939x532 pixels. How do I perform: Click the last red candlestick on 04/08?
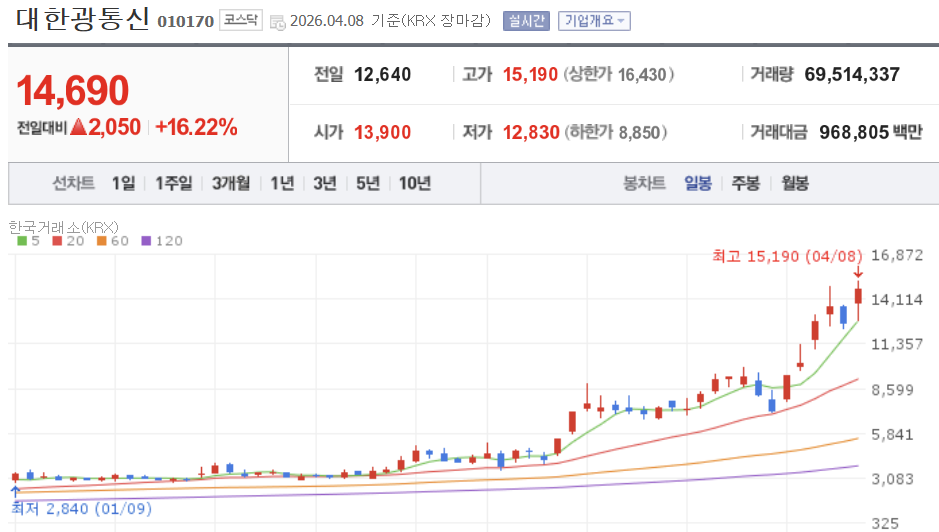[858, 301]
